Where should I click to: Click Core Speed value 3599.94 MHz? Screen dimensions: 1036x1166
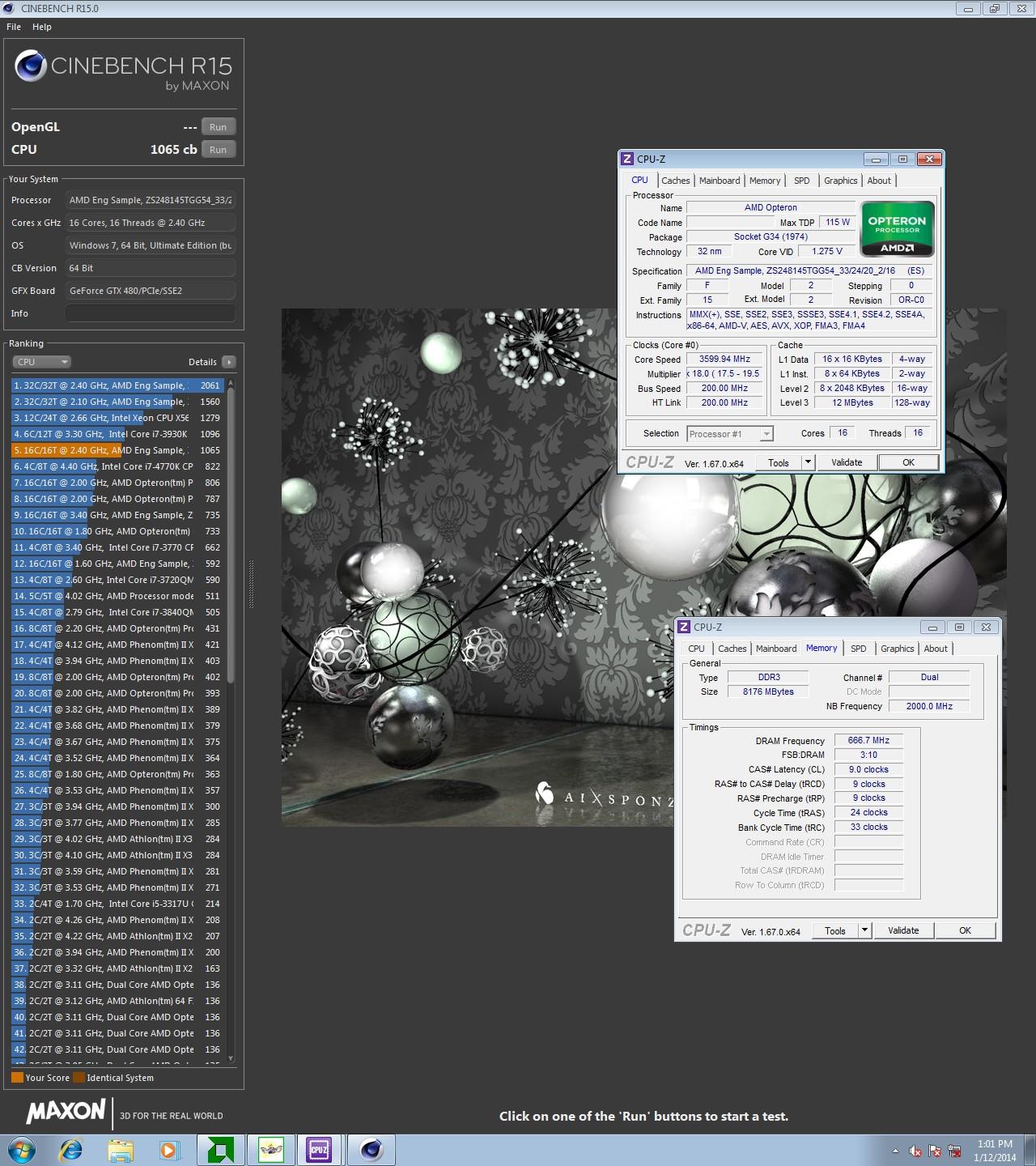click(x=725, y=360)
